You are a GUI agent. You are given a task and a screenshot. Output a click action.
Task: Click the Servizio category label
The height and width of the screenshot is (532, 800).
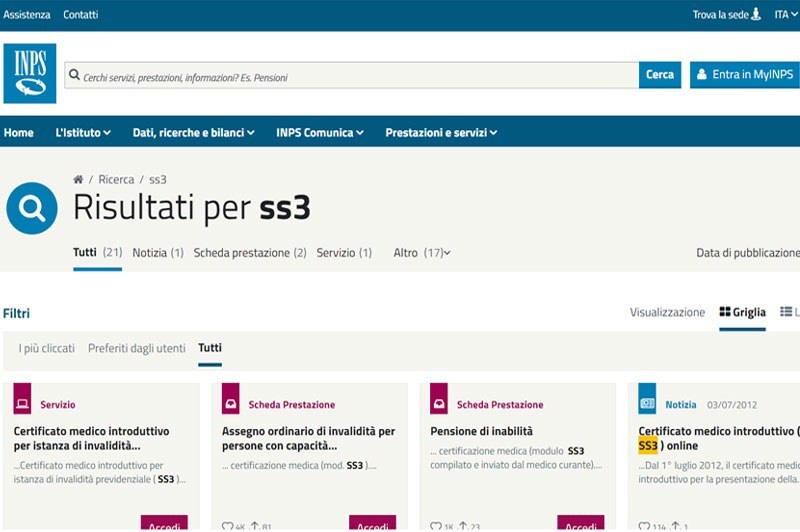point(58,404)
